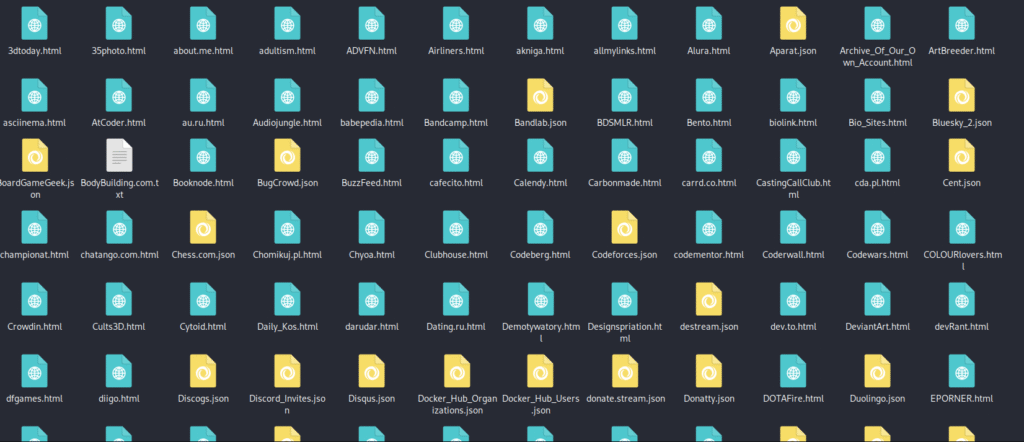Select the 35photo.html file icon
Image resolution: width=1024 pixels, height=442 pixels.
pos(119,24)
